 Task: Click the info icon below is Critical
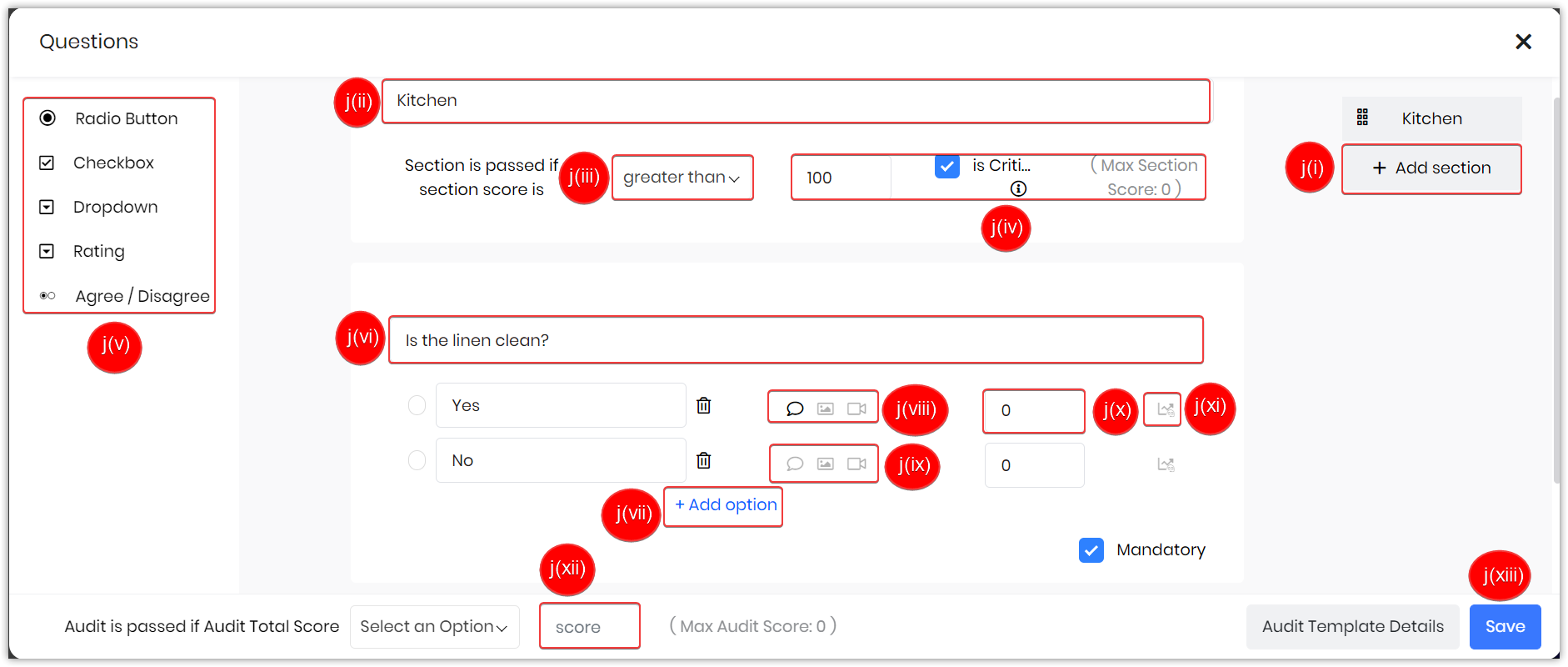tap(1018, 188)
